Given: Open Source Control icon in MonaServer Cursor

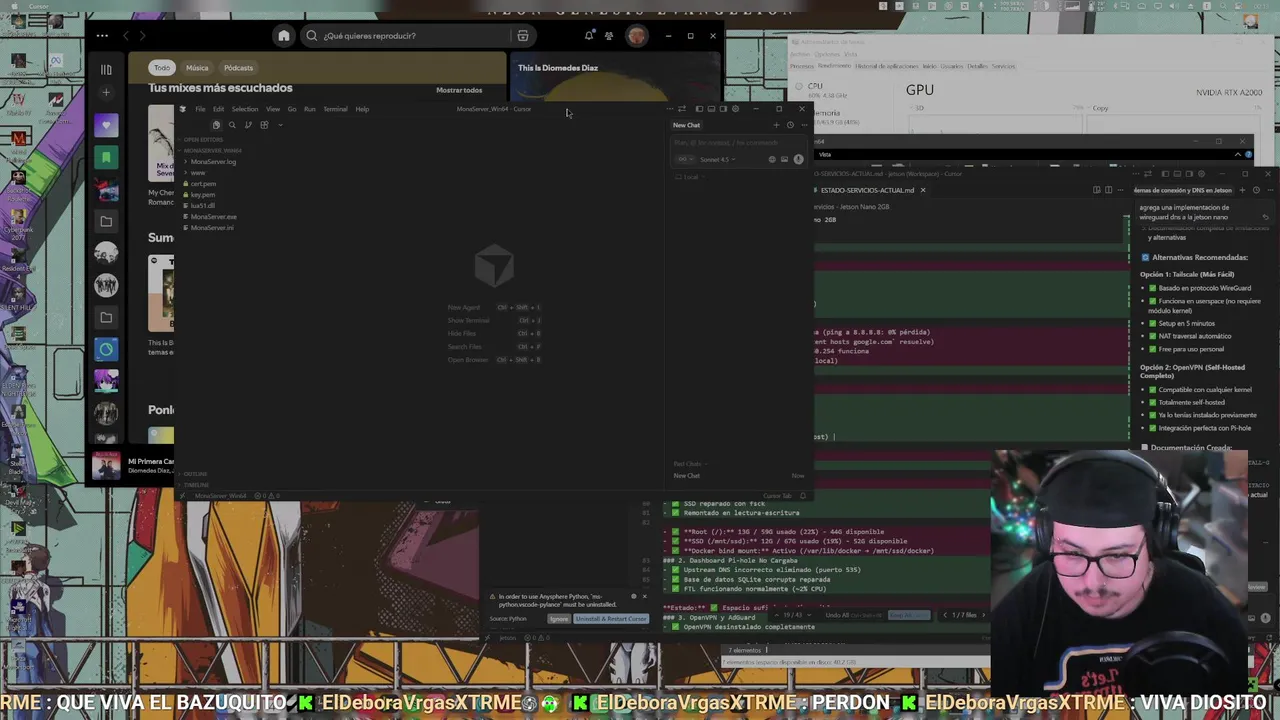Looking at the screenshot, I should coord(248,125).
